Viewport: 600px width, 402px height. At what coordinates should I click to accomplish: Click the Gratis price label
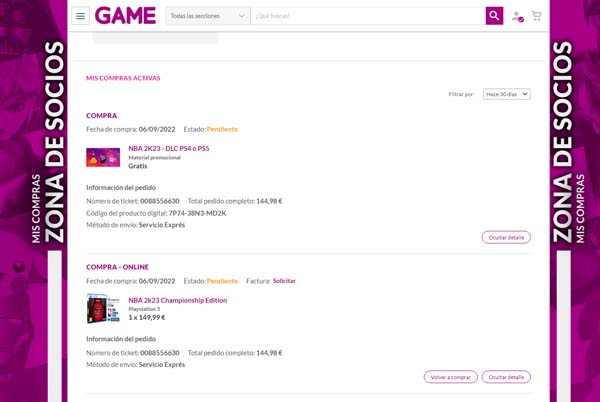(x=138, y=166)
